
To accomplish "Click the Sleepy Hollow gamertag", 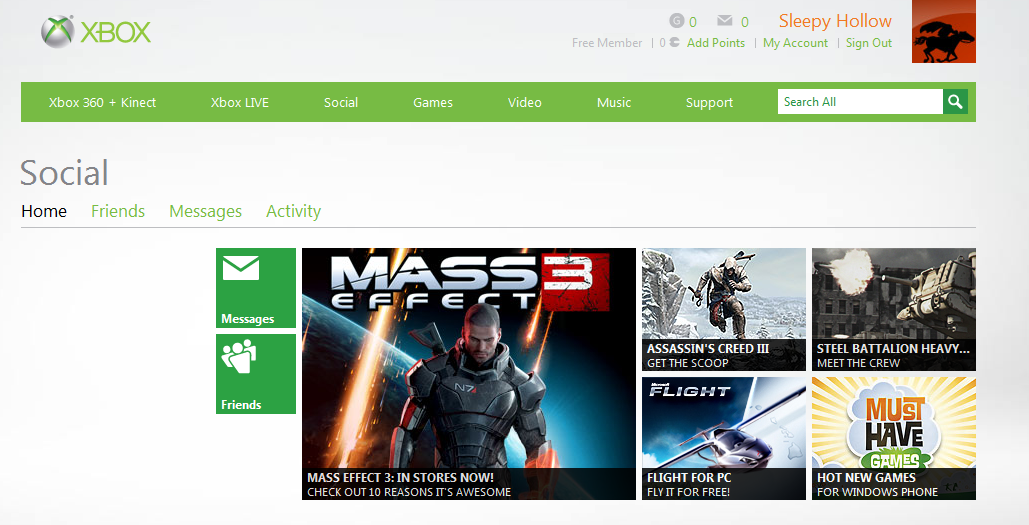I will pyautogui.click(x=835, y=21).
